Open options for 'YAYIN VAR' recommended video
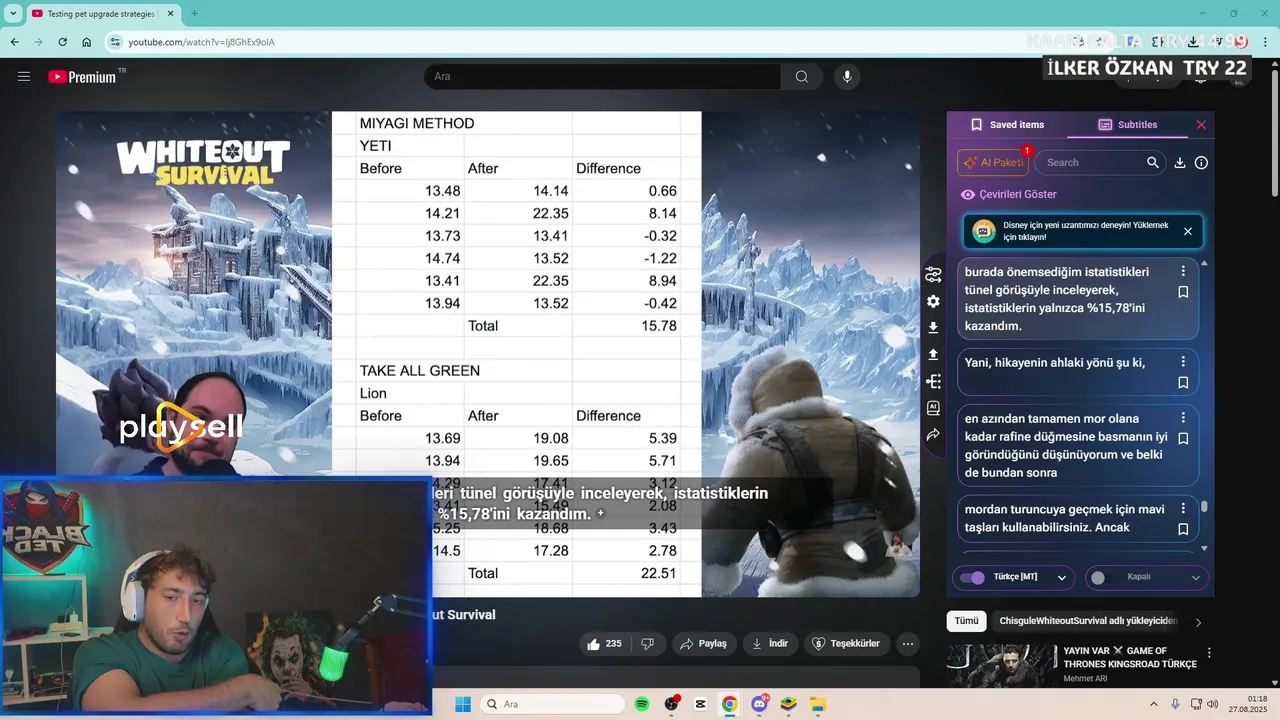The width and height of the screenshot is (1280, 720). click(1209, 653)
